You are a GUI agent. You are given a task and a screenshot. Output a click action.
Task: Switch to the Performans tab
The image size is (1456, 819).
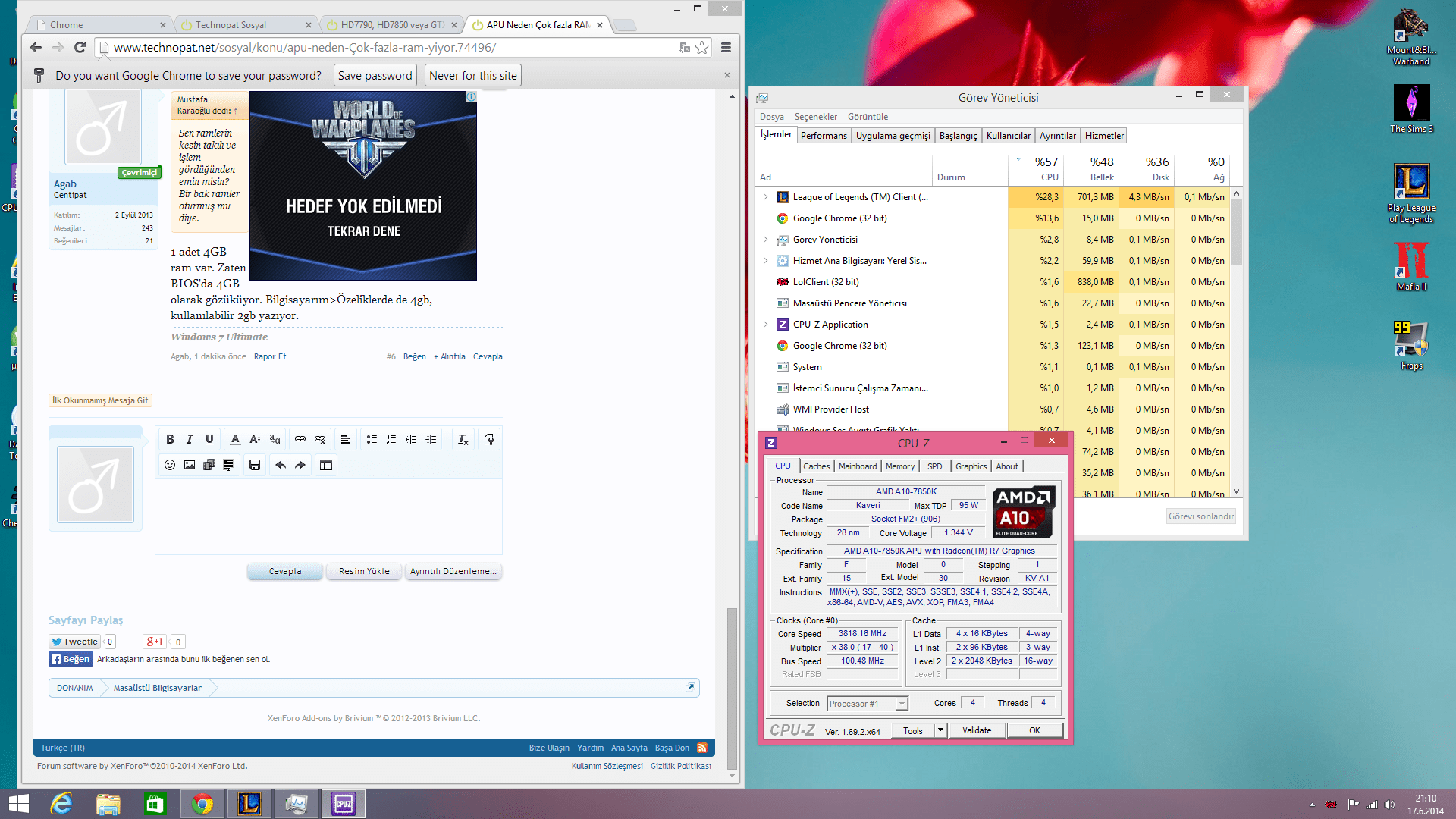[x=824, y=136]
